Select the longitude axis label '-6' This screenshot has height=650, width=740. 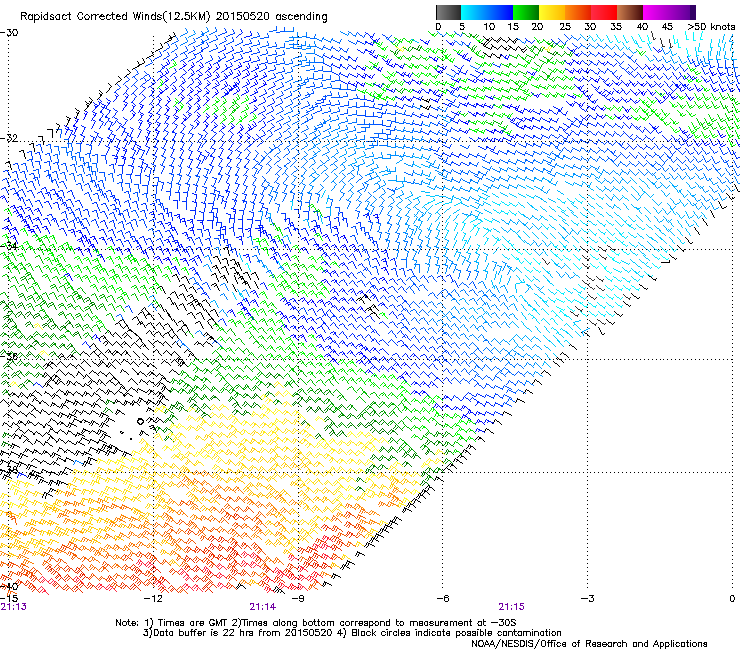(x=442, y=599)
